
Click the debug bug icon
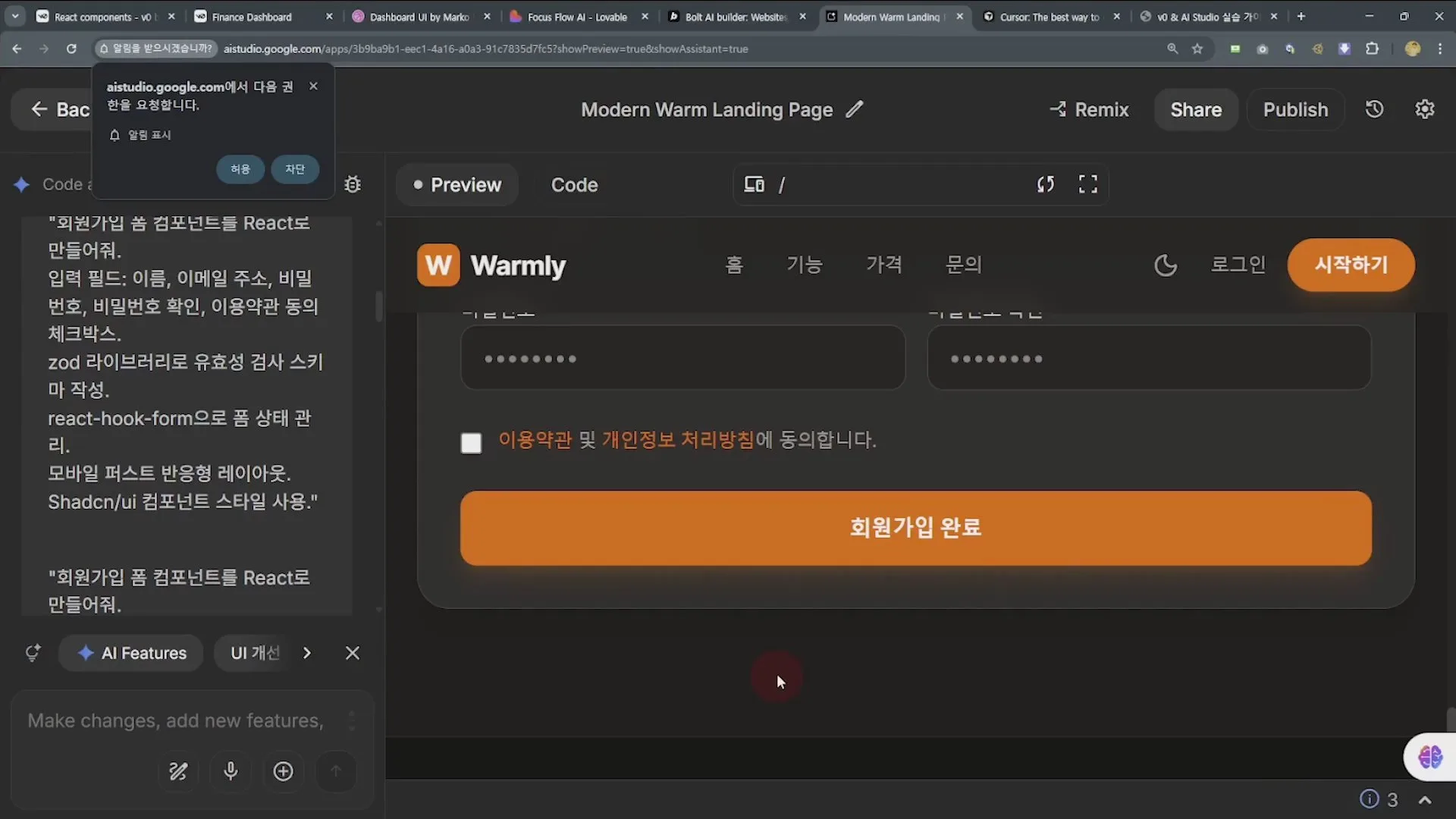coord(353,184)
